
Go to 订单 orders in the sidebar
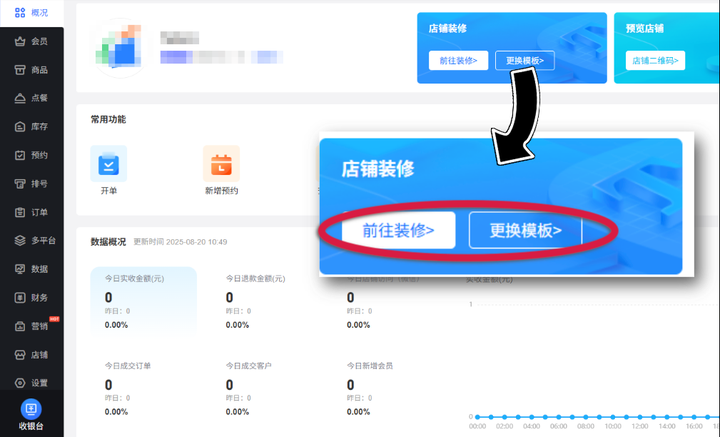31,212
